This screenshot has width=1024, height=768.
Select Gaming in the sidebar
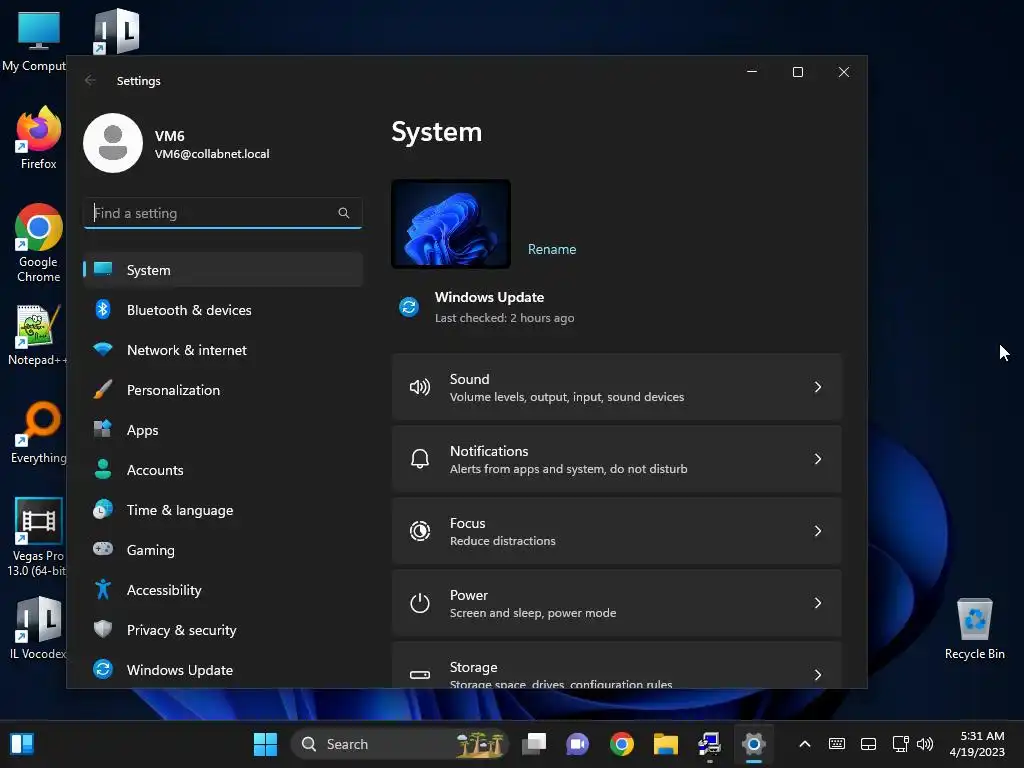[223, 550]
